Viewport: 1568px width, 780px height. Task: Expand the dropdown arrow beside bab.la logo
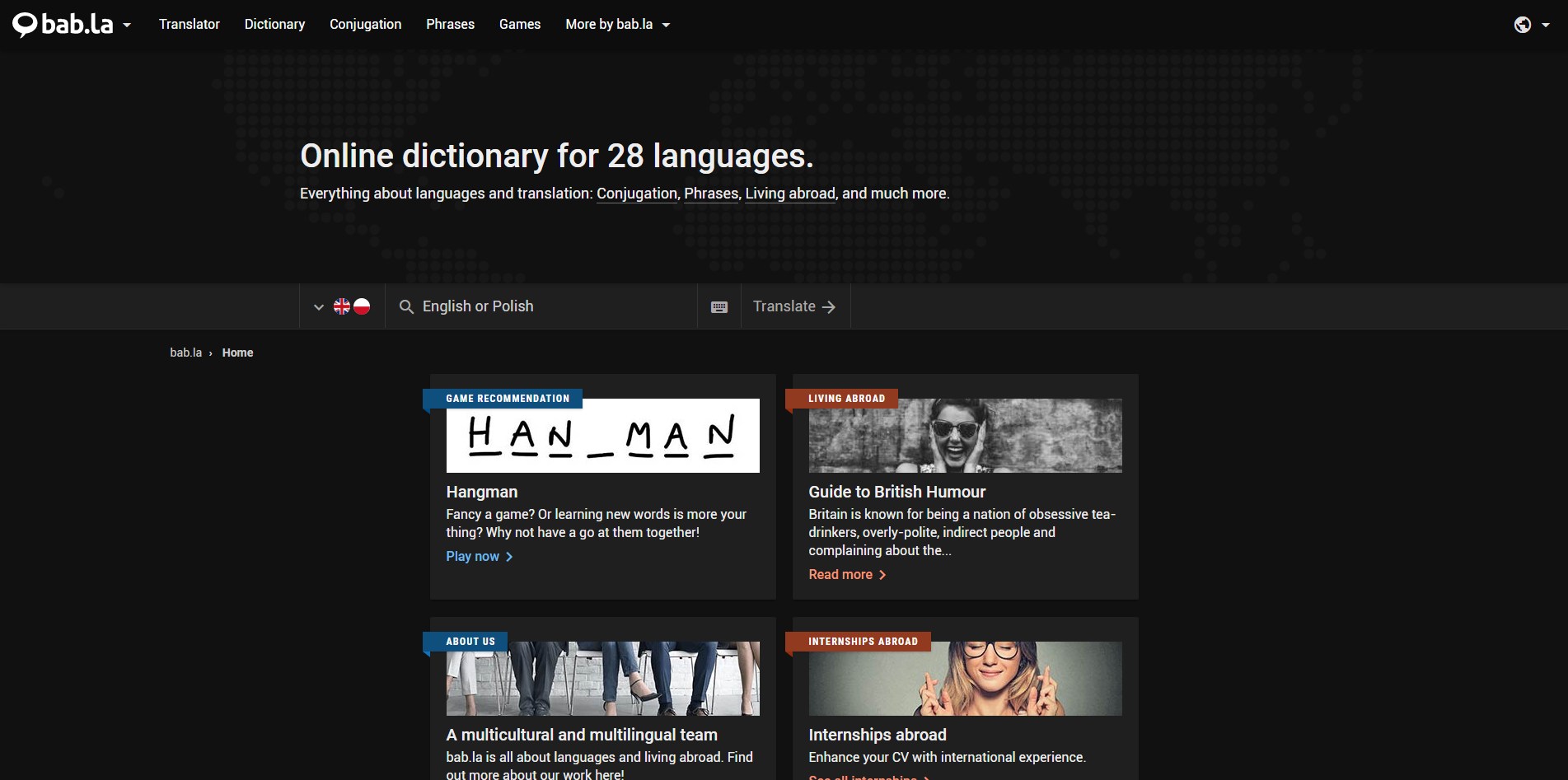(x=127, y=26)
